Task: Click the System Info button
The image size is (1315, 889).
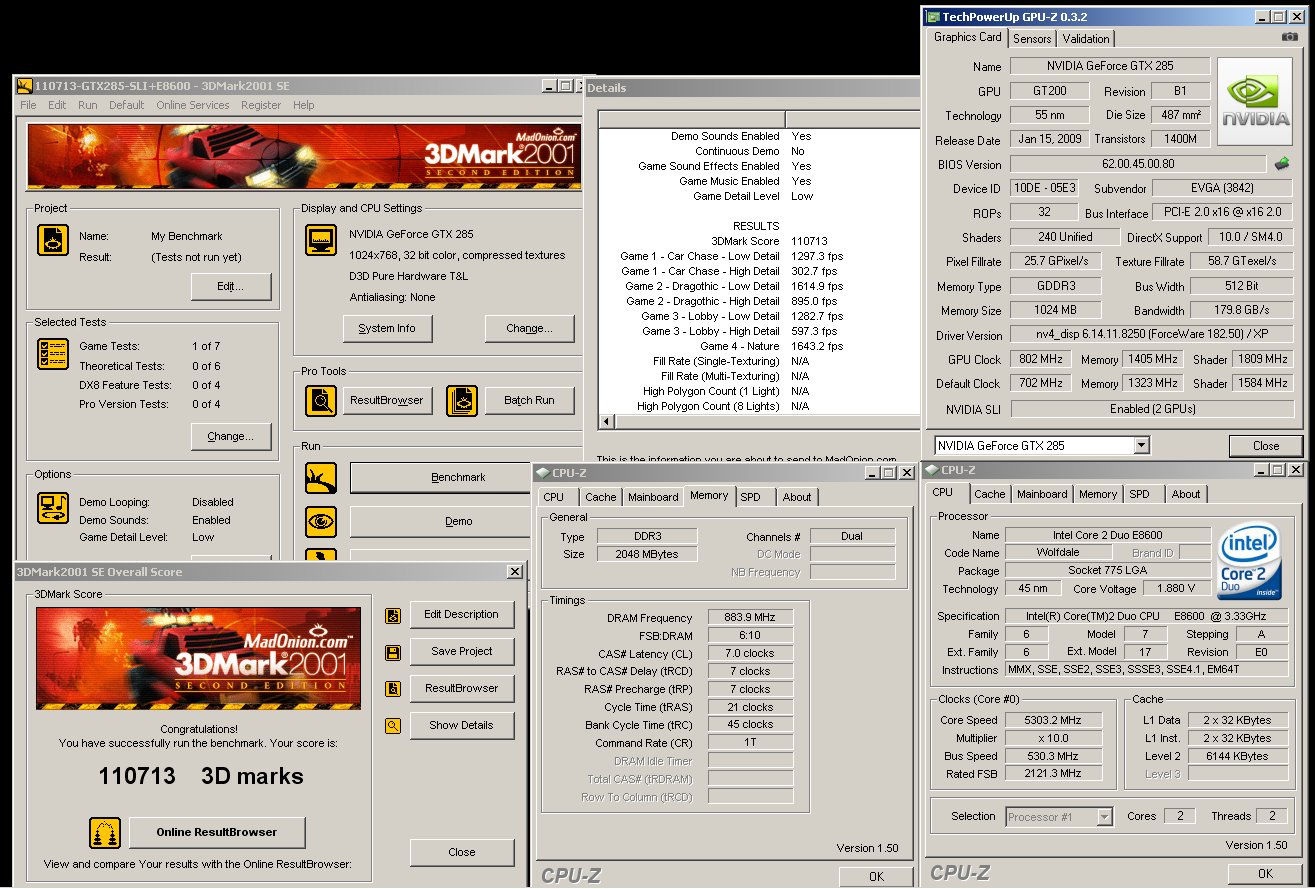Action: (387, 328)
